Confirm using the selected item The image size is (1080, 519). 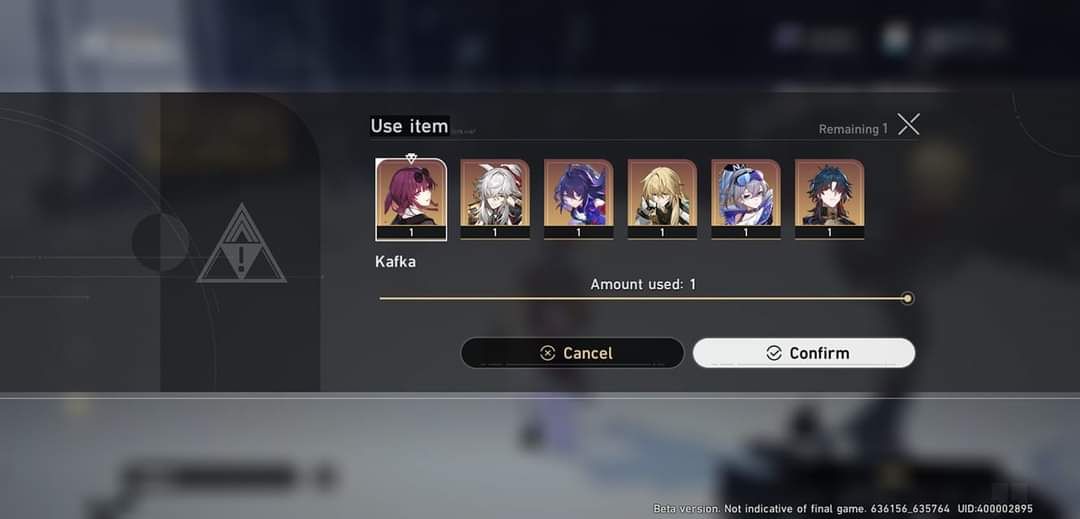point(804,352)
